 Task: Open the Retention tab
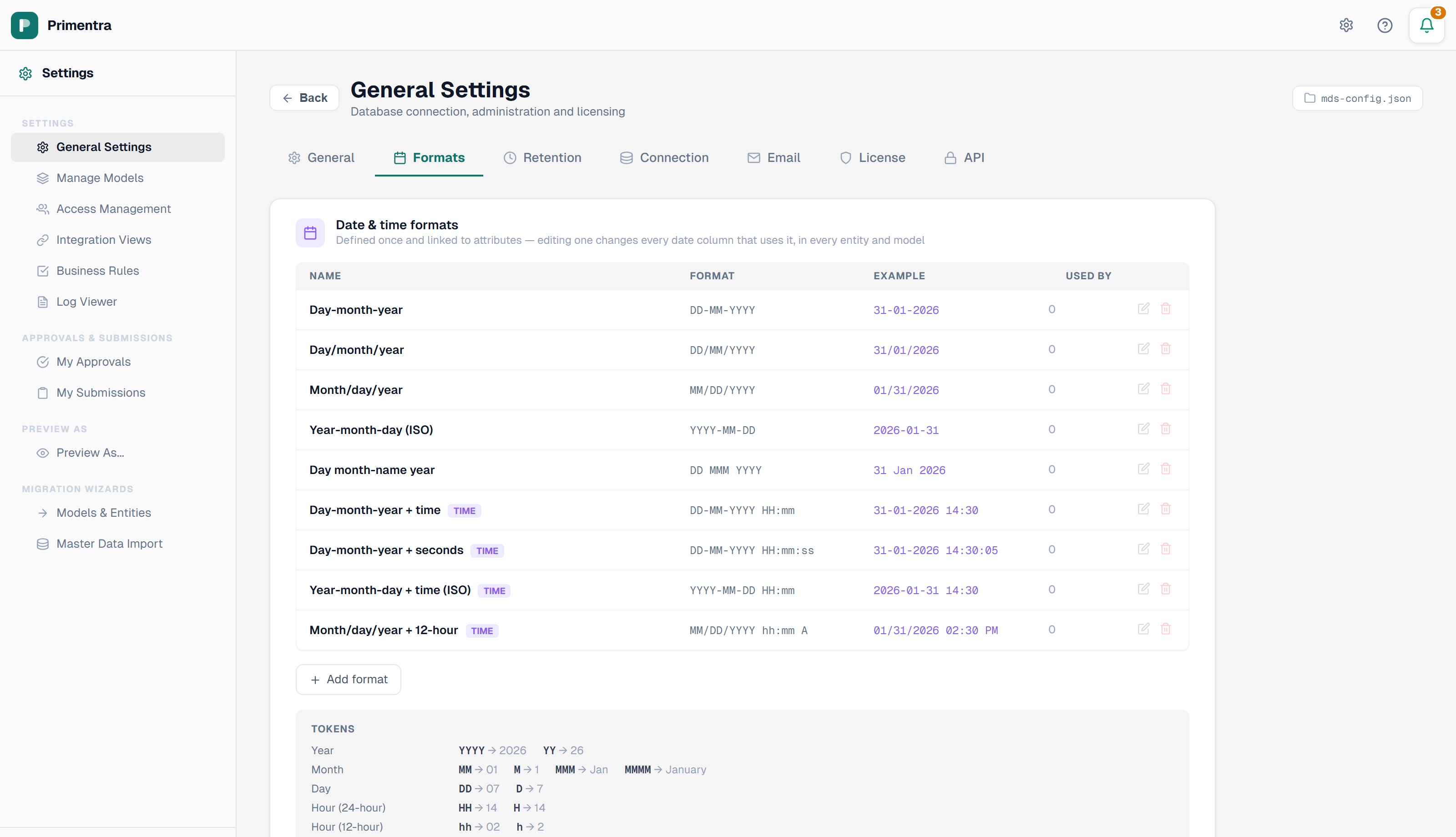click(542, 158)
